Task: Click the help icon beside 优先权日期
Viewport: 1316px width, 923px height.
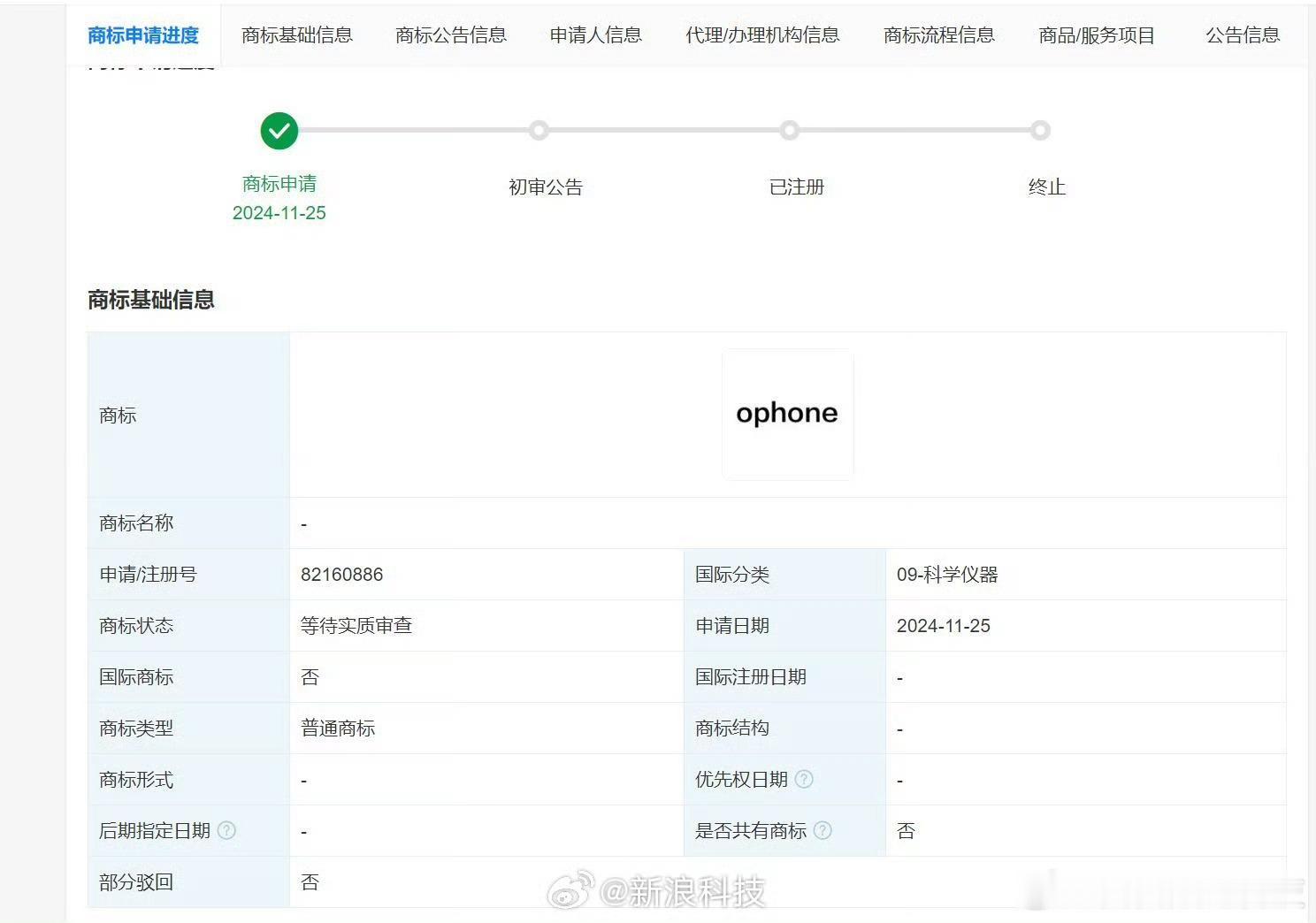Action: coord(804,779)
